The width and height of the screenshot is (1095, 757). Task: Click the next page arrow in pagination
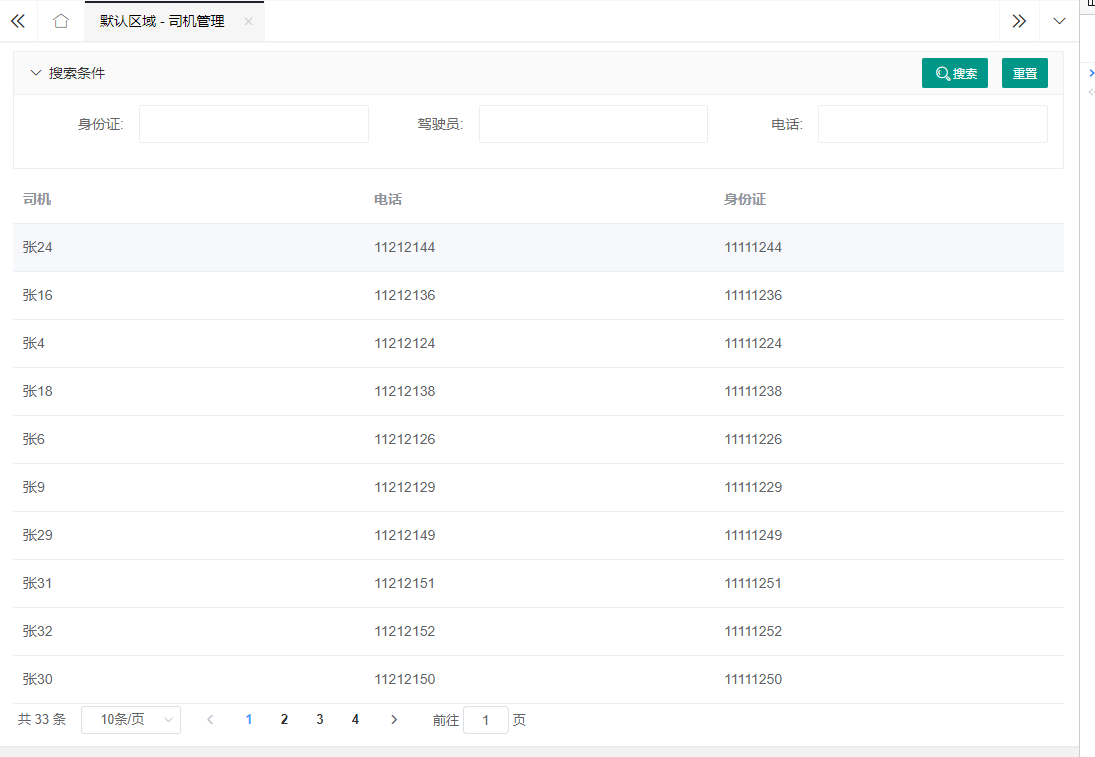[x=394, y=719]
